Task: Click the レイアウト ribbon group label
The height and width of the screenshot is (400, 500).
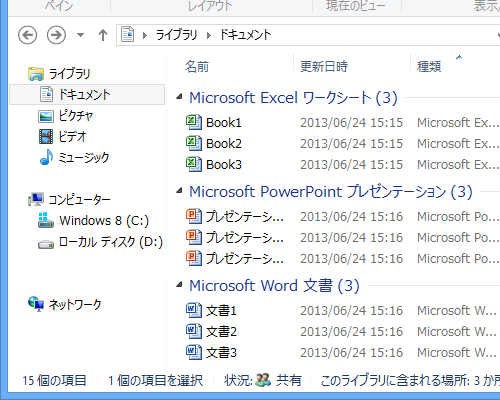Action: (x=210, y=5)
